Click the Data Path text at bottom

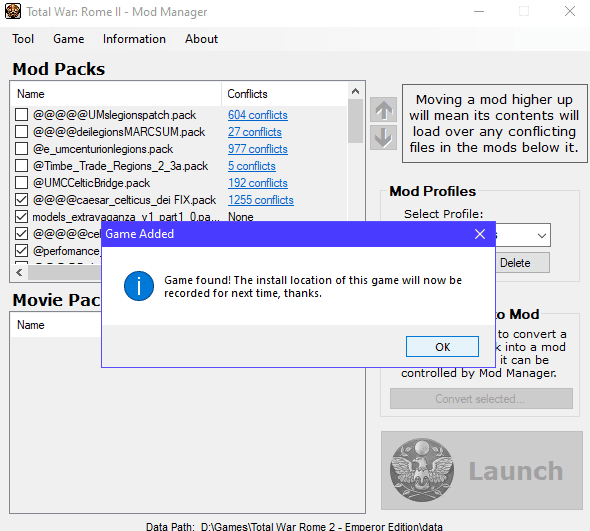point(294,526)
